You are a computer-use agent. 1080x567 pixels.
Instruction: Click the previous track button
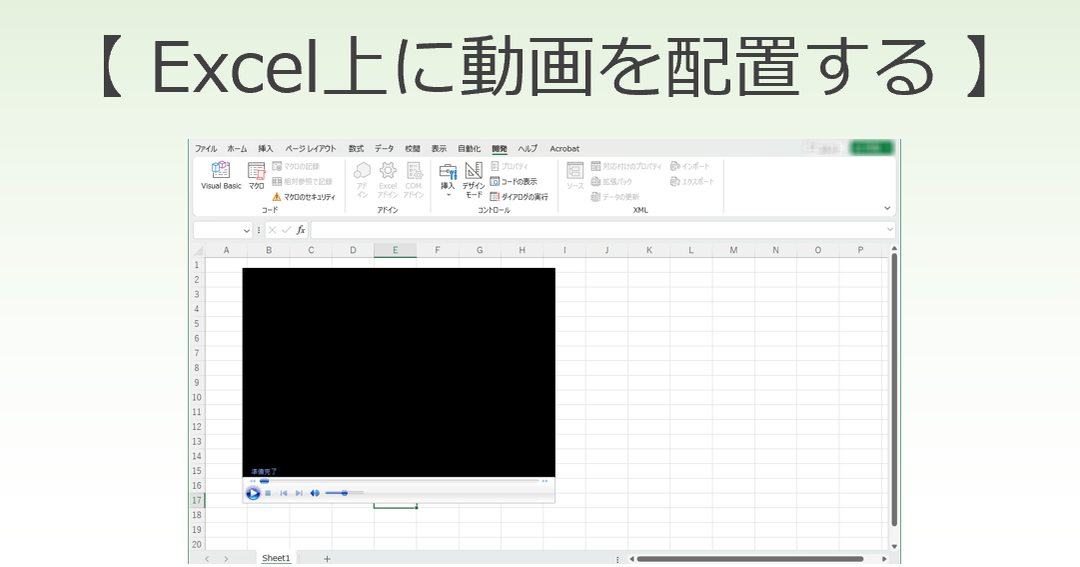tap(284, 493)
